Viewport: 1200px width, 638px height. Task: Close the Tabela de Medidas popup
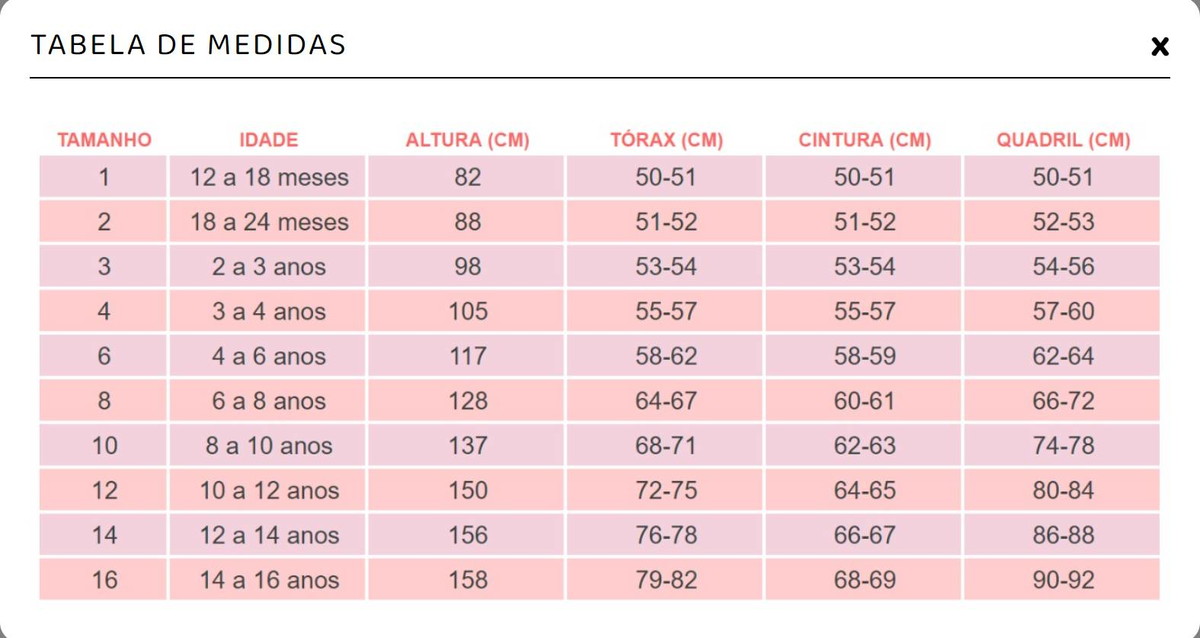coord(1159,46)
